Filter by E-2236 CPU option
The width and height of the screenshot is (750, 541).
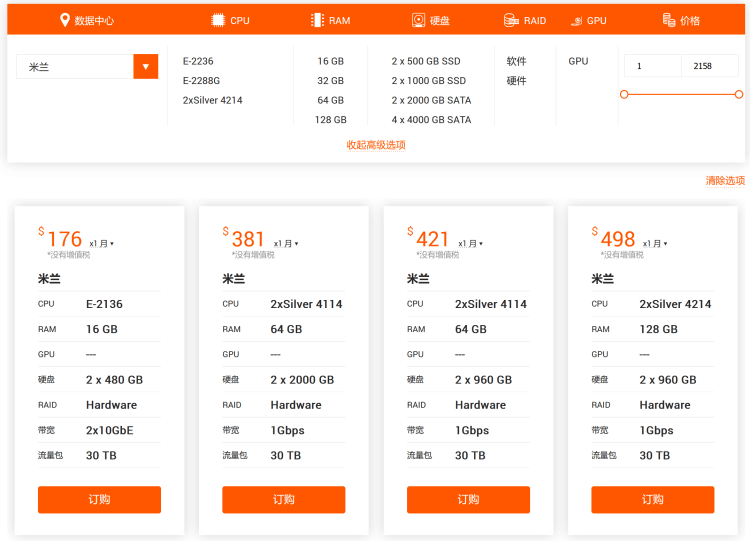pyautogui.click(x=198, y=61)
